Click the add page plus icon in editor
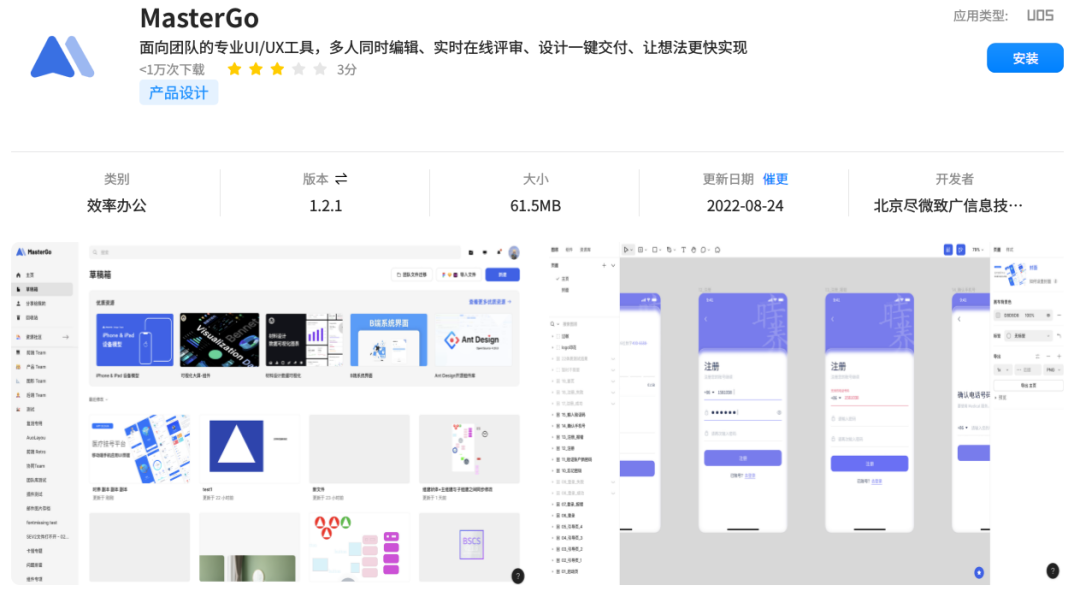Viewport: 1080px width, 597px height. pos(604,266)
